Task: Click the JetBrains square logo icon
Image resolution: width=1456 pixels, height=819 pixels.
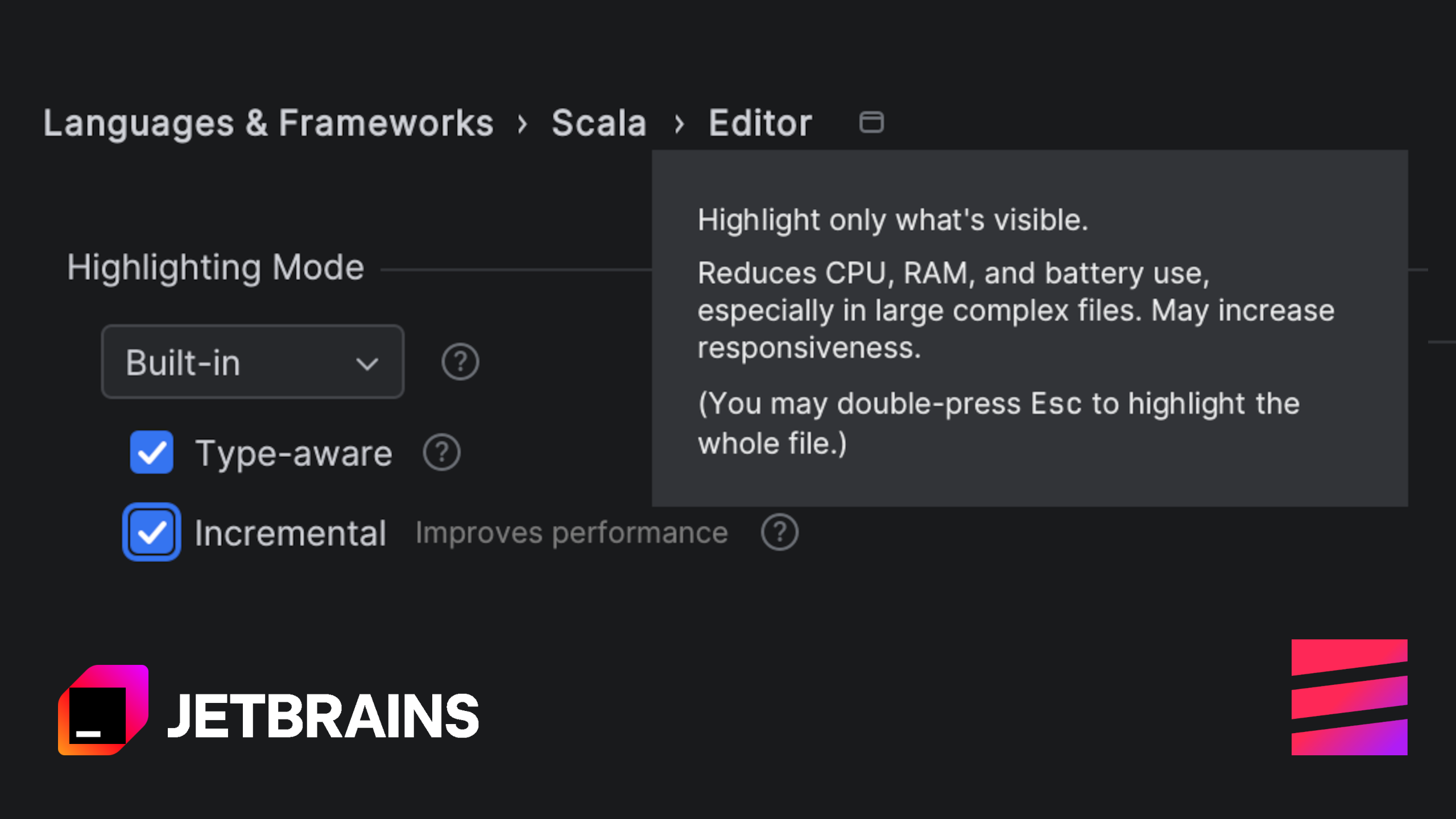Action: tap(103, 710)
